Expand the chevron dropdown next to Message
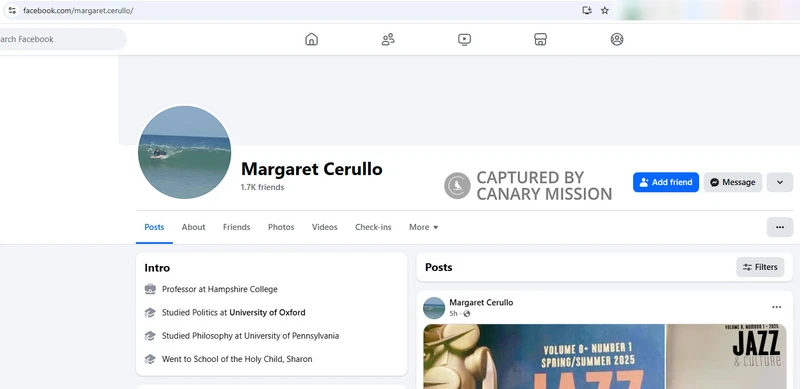The image size is (800, 389). 780,182
